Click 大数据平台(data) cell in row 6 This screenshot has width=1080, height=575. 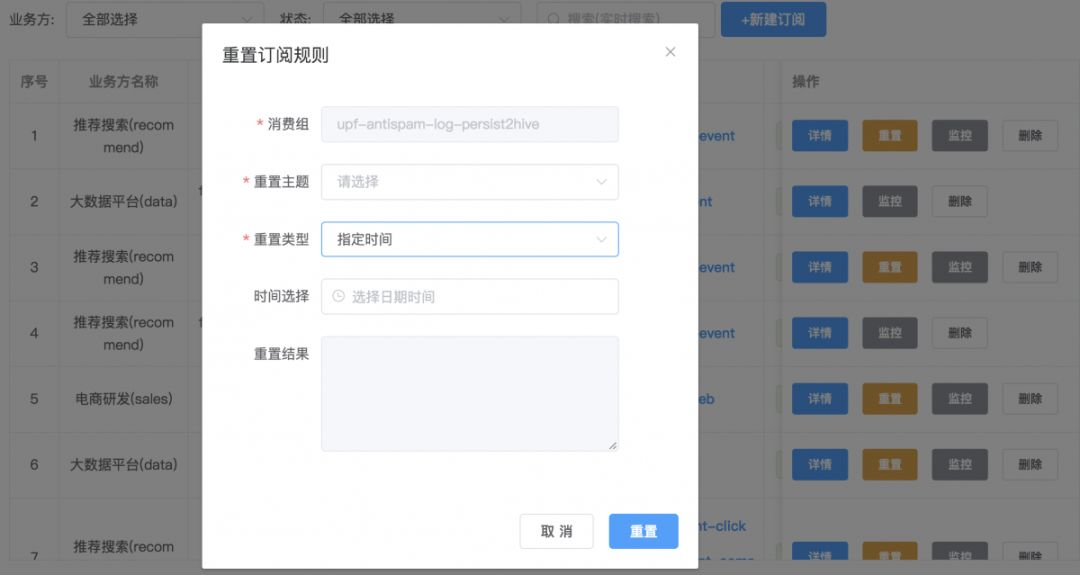123,464
